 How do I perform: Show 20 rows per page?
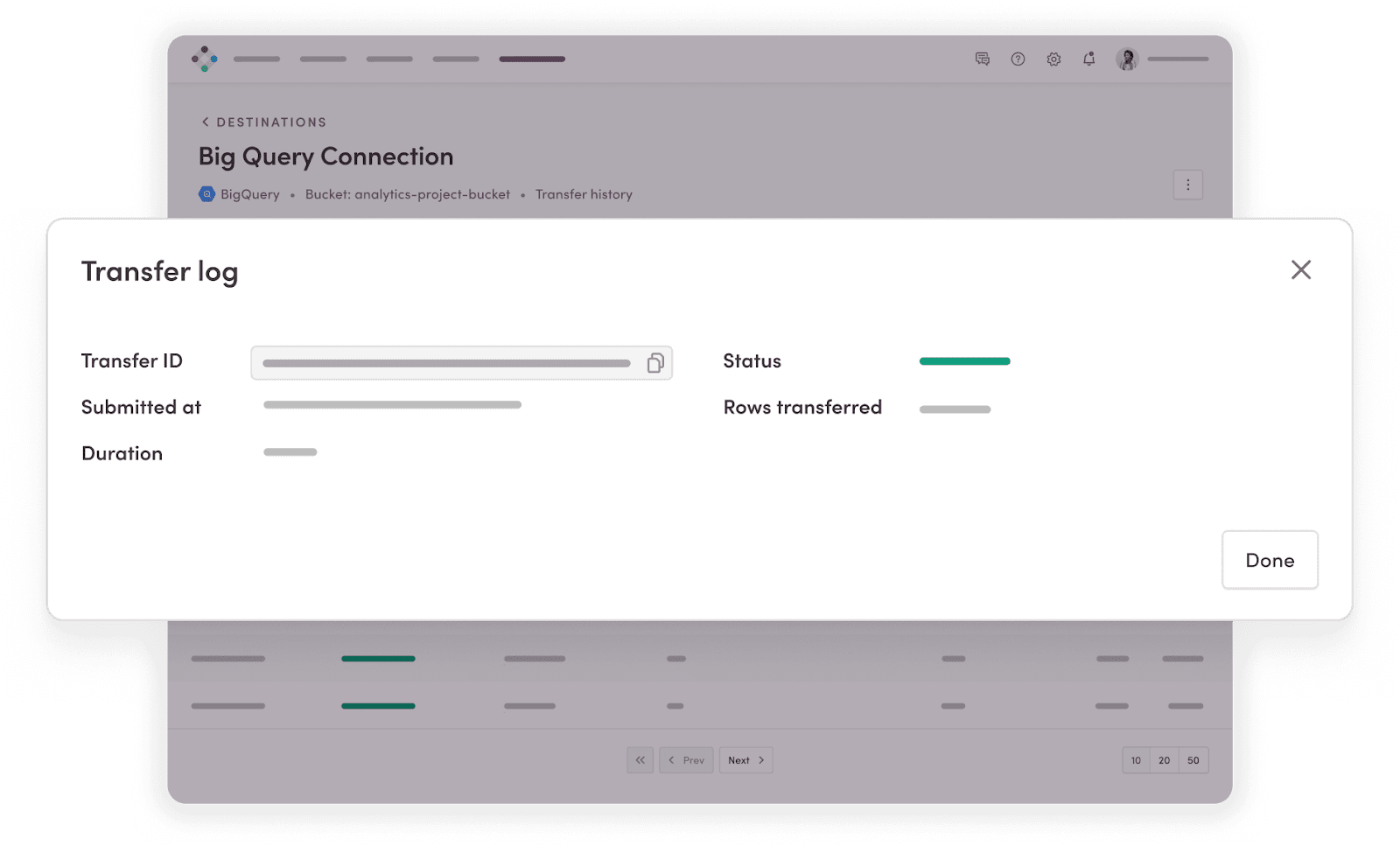[x=1164, y=760]
